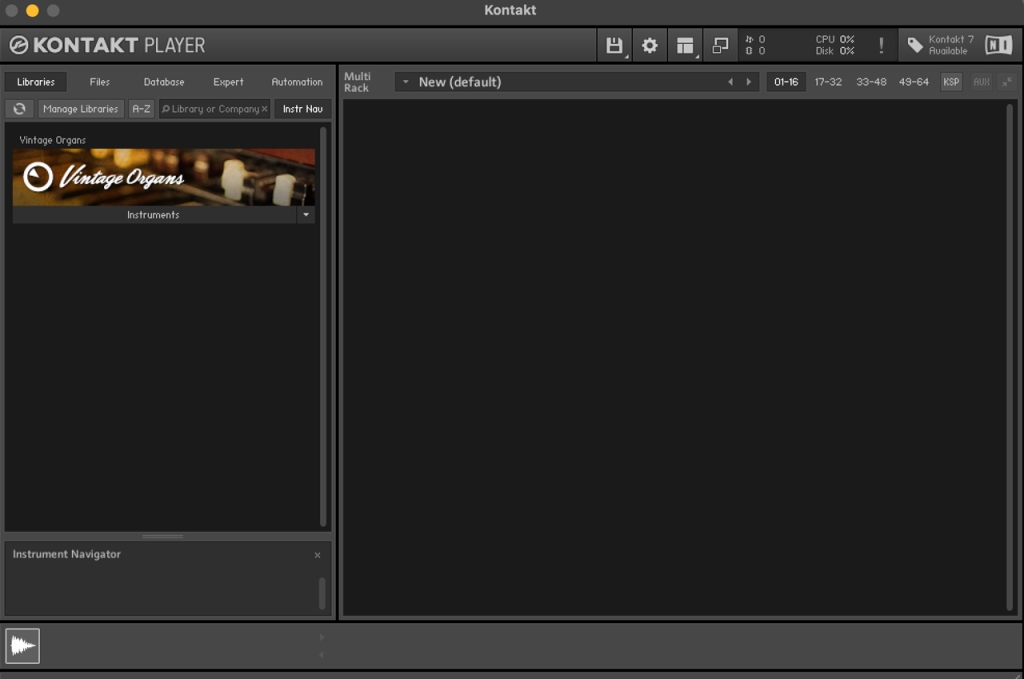Click Manage Libraries button
The image size is (1024, 679).
point(81,109)
